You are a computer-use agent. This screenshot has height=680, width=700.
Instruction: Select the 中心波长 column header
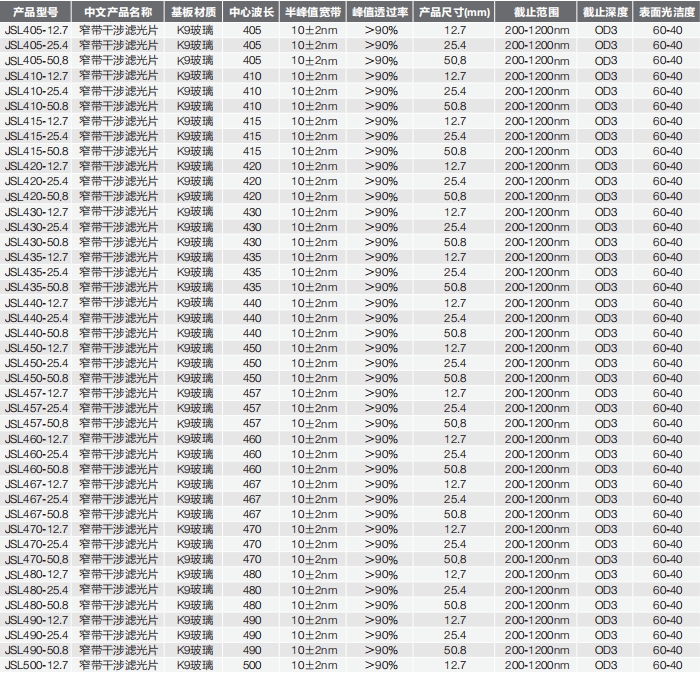click(x=251, y=13)
